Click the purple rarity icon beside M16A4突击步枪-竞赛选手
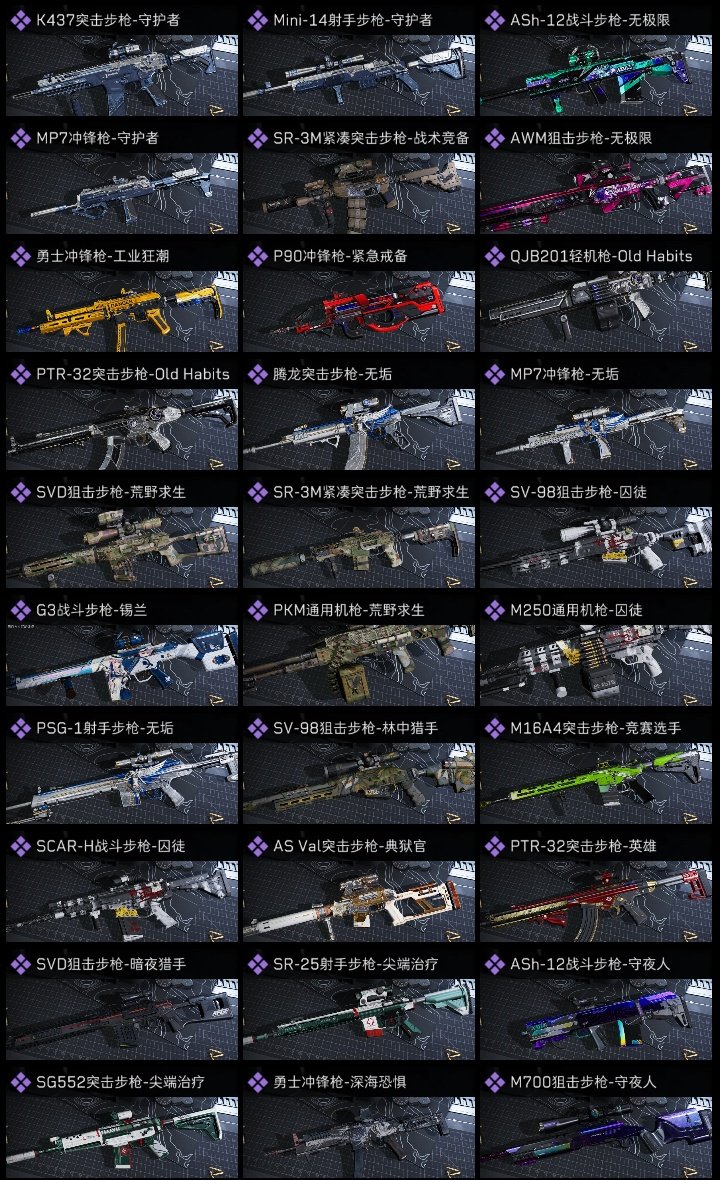Screen dimensions: 720x1180 pyautogui.click(x=494, y=728)
